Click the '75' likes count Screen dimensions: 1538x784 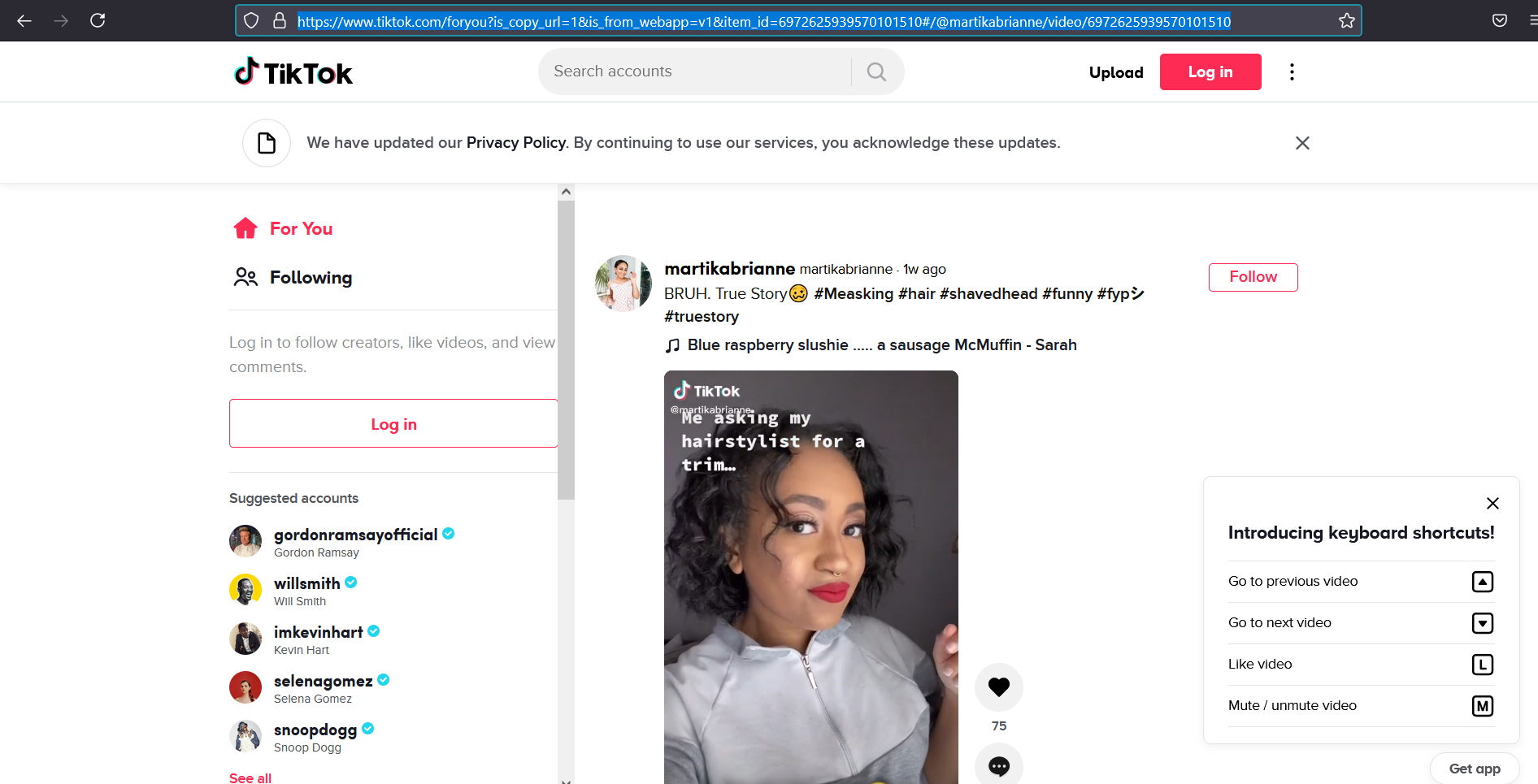tap(999, 726)
